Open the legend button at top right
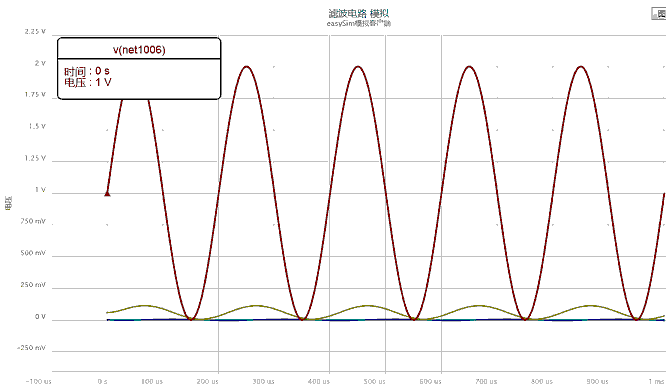The height and width of the screenshot is (391, 666). click(659, 14)
